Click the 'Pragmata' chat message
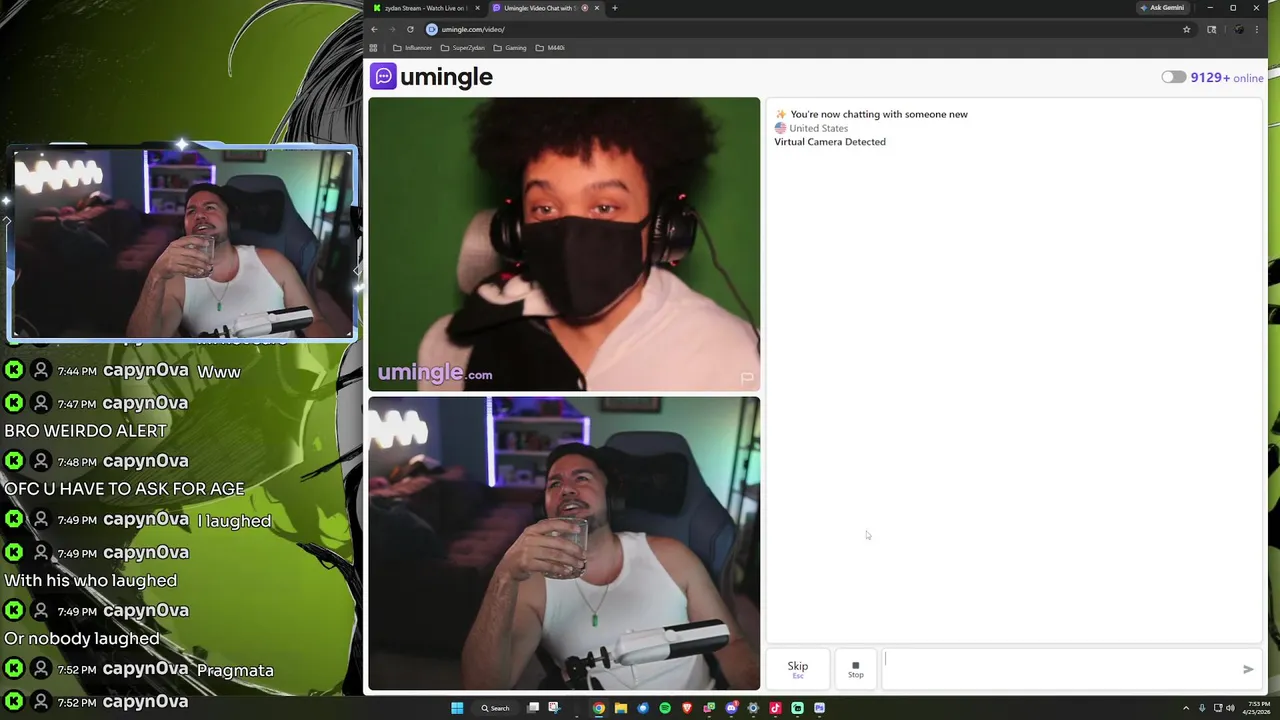Viewport: 1280px width, 720px height. 235,670
